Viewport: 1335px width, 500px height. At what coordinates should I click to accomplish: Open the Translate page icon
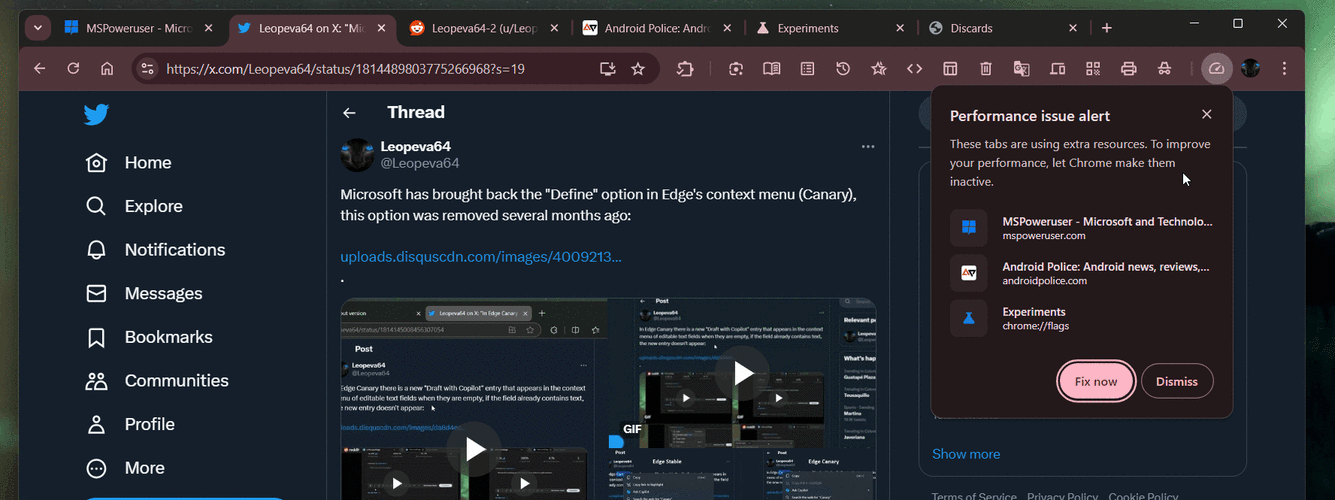(x=1021, y=69)
